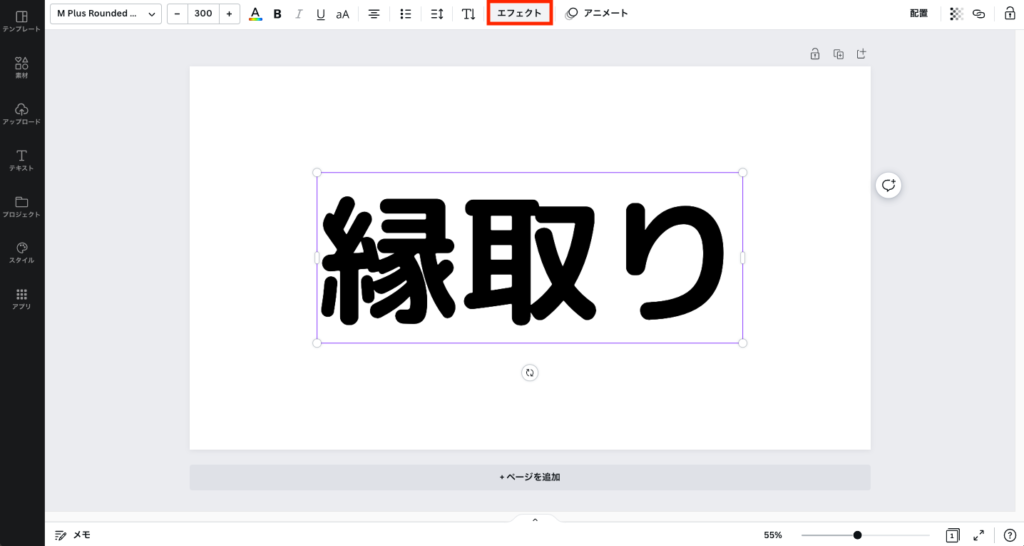
Task: Open the スタイル palette panel
Action: click(21, 252)
